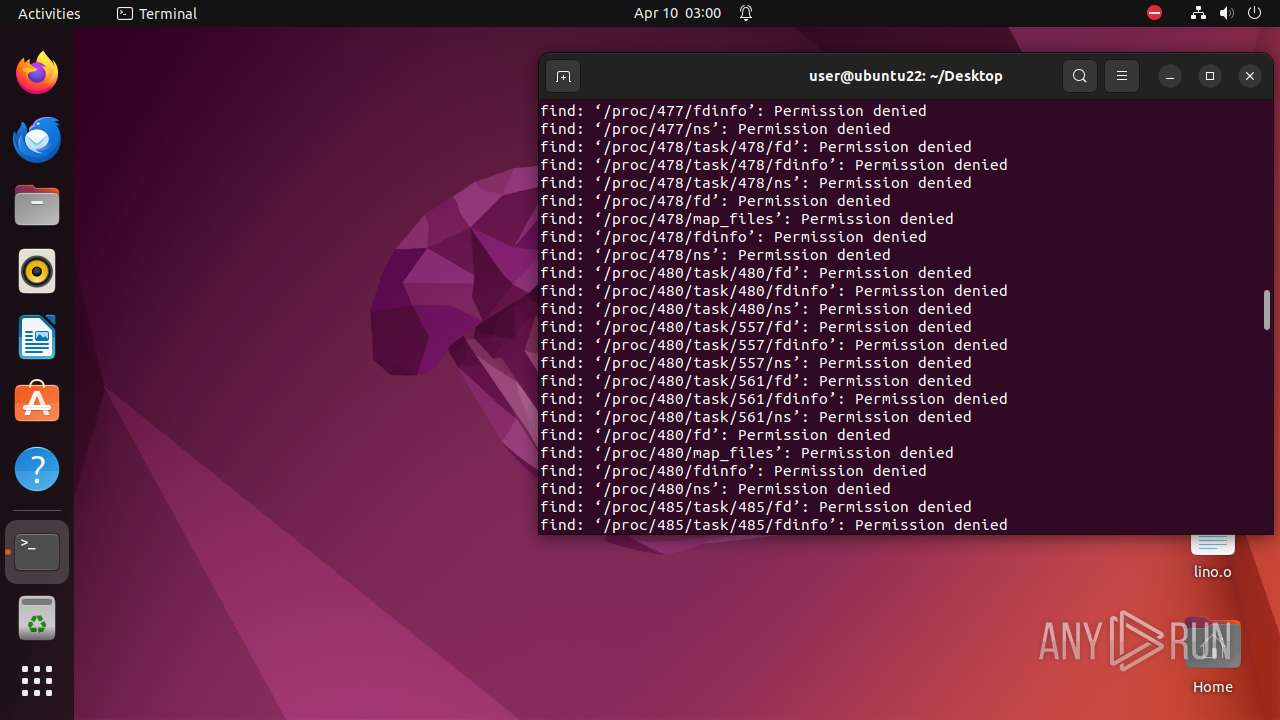Open the volume indicator
This screenshot has height=720, width=1280.
click(x=1226, y=13)
